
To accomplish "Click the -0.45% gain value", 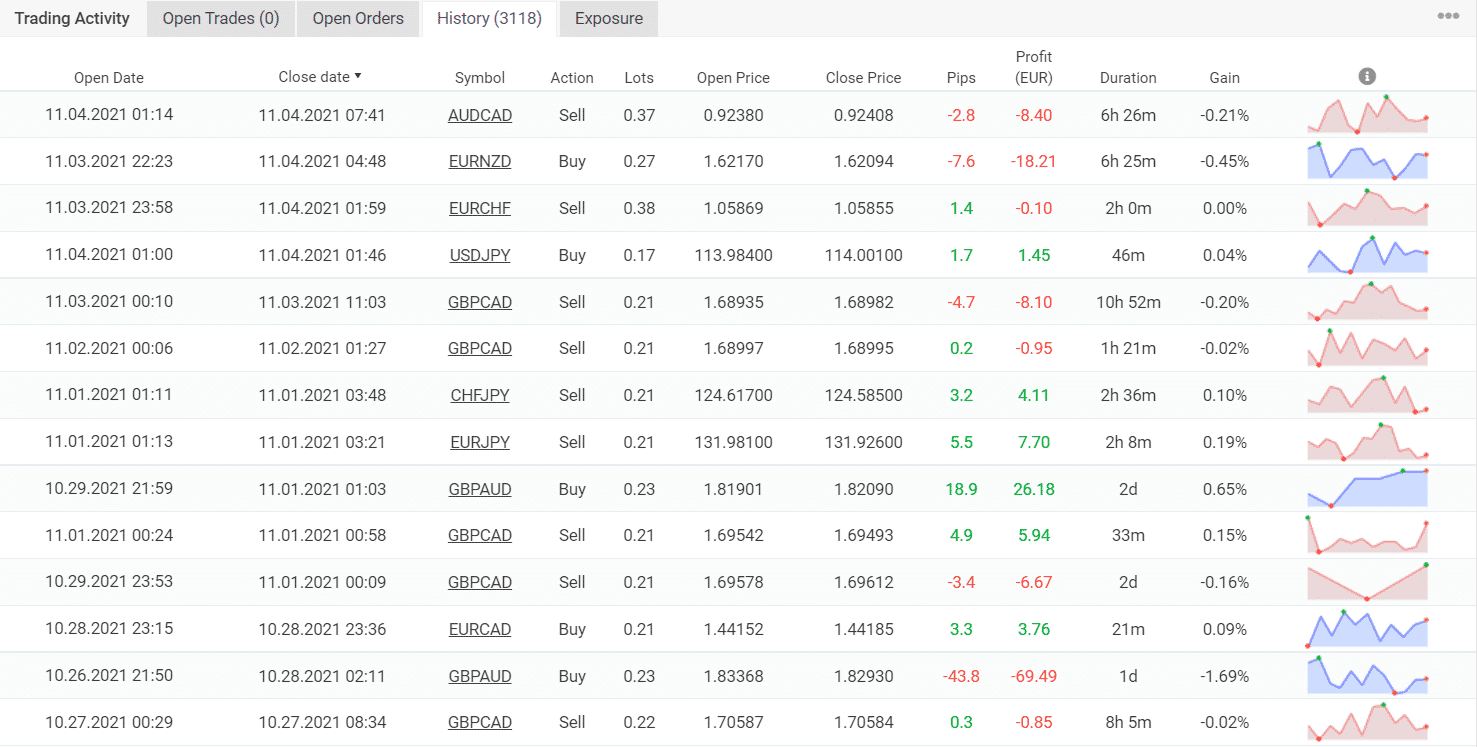I will click(1224, 161).
